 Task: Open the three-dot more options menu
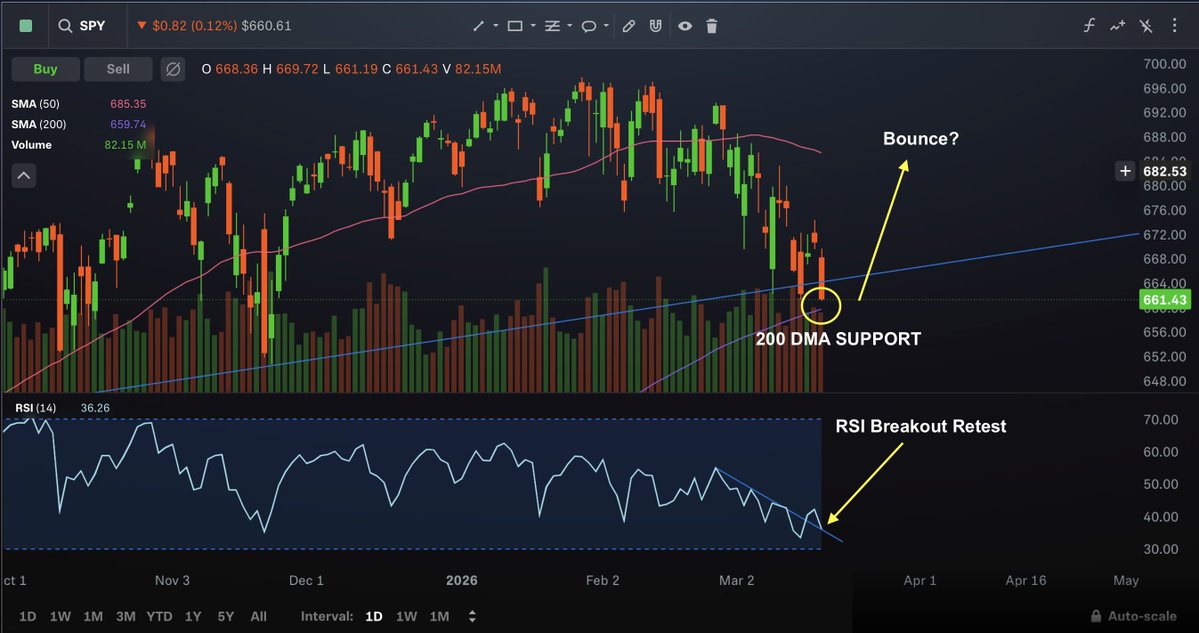[1175, 26]
